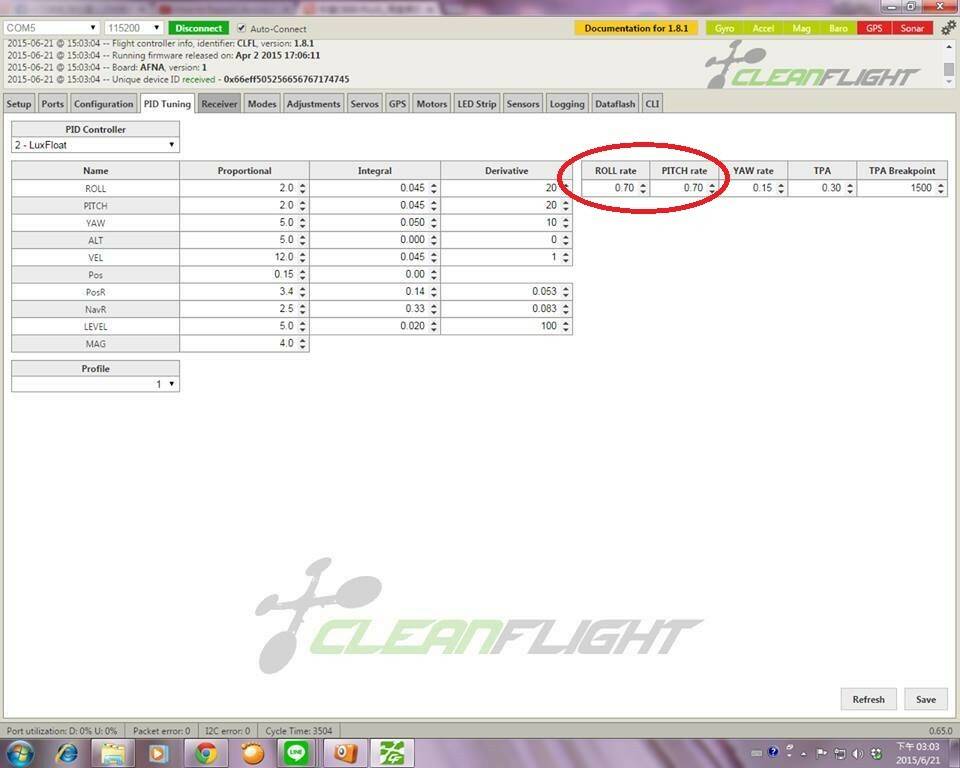Open Documentation for 1.8.1

(636, 28)
